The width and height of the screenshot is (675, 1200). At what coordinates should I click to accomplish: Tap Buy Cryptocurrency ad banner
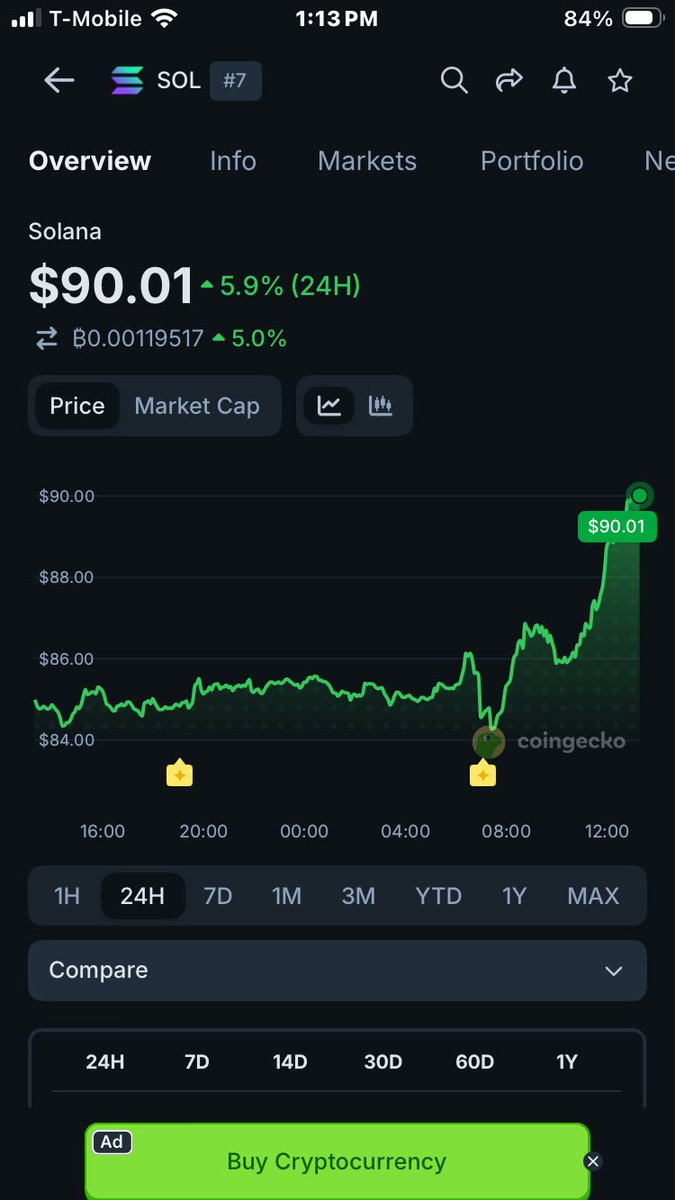pyautogui.click(x=336, y=1162)
